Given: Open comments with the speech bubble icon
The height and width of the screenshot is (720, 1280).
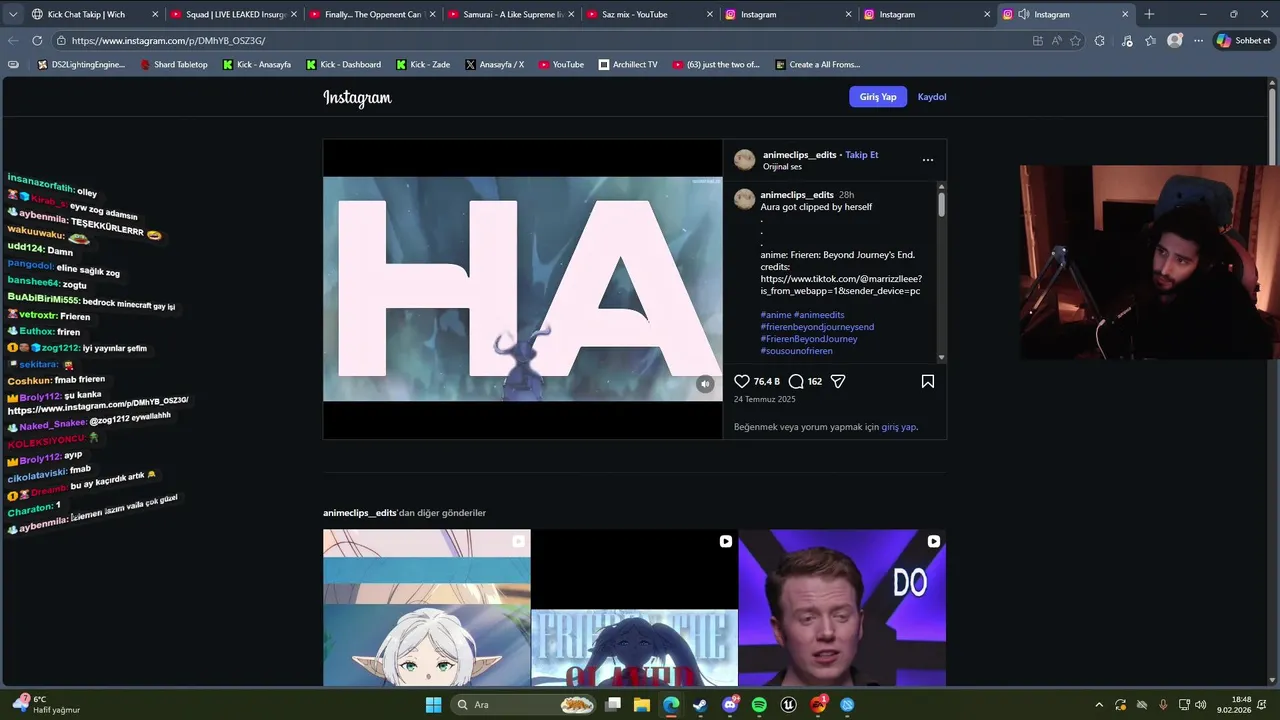Looking at the screenshot, I should click(x=796, y=381).
